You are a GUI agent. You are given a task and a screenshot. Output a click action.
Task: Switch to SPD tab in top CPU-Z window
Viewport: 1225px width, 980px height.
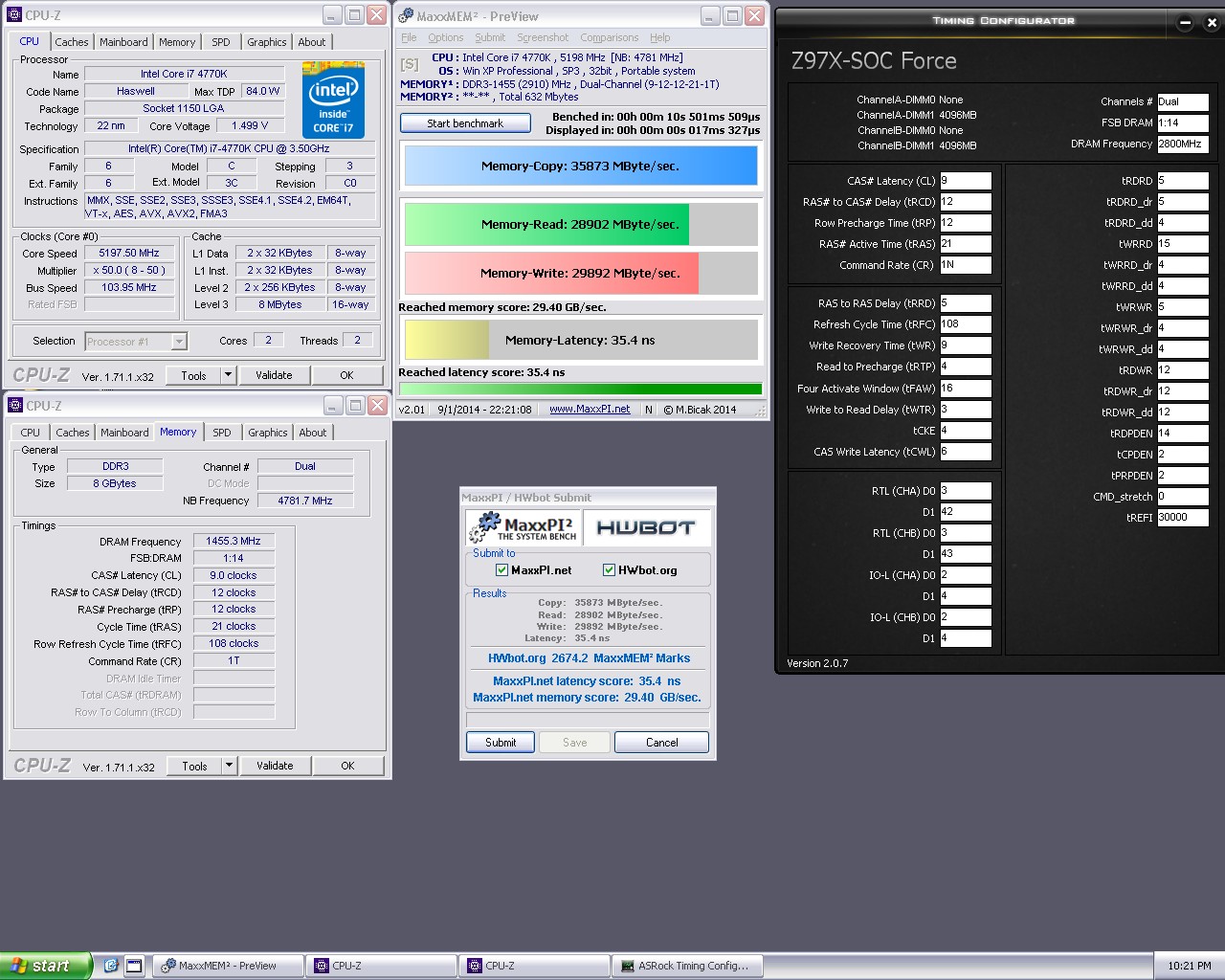tap(221, 42)
